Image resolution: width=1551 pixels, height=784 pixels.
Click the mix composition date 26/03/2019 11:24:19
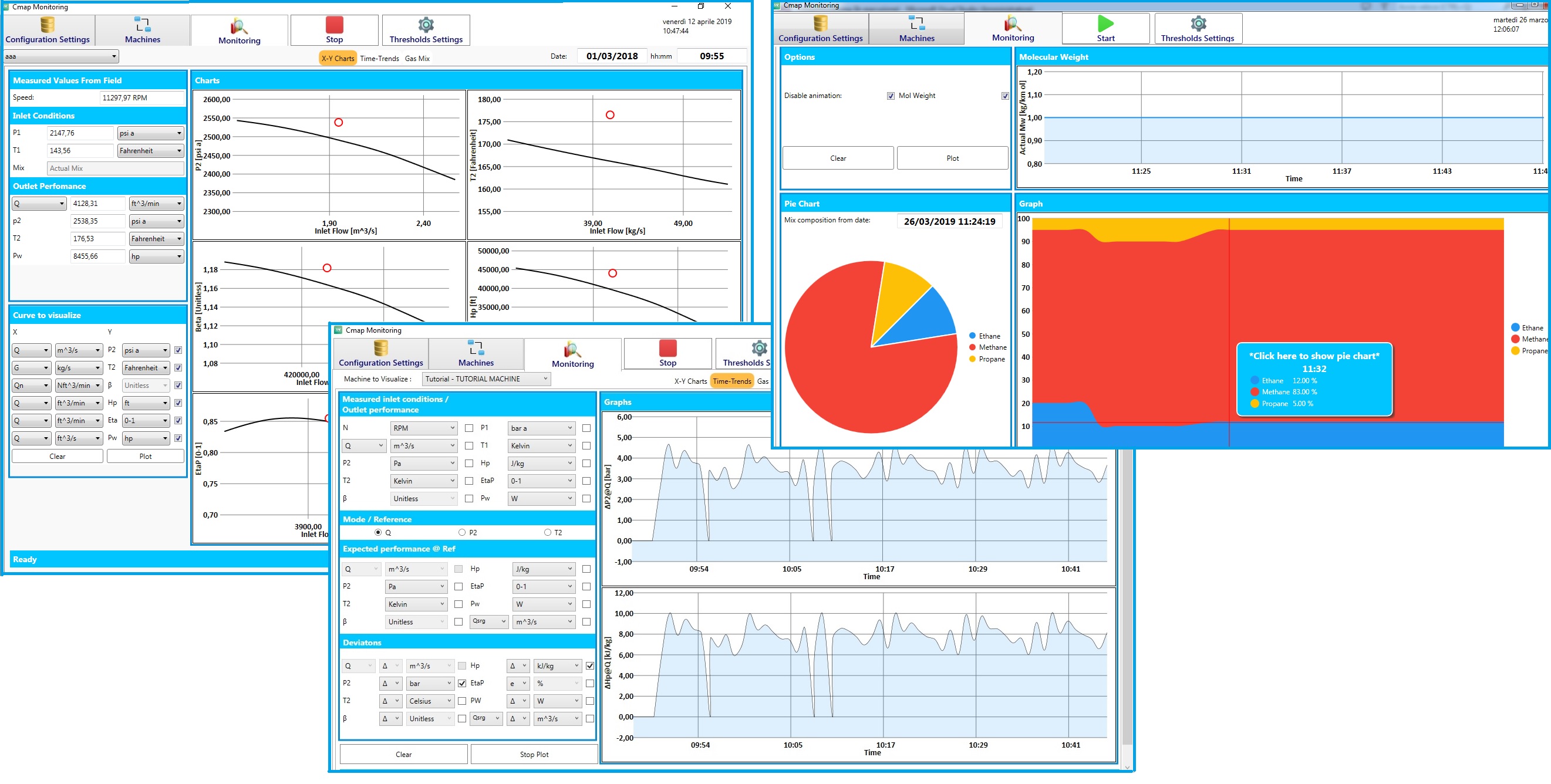tap(949, 221)
